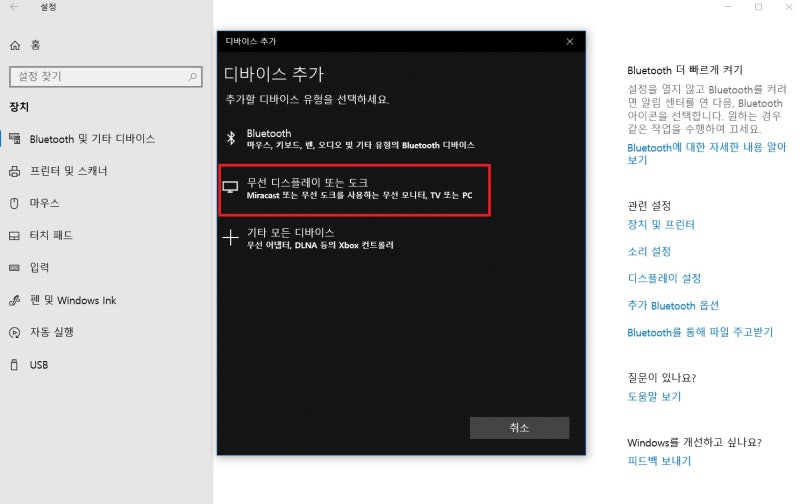Click the Bluetooth symbol icon in dialog
800x504 pixels.
(x=231, y=138)
